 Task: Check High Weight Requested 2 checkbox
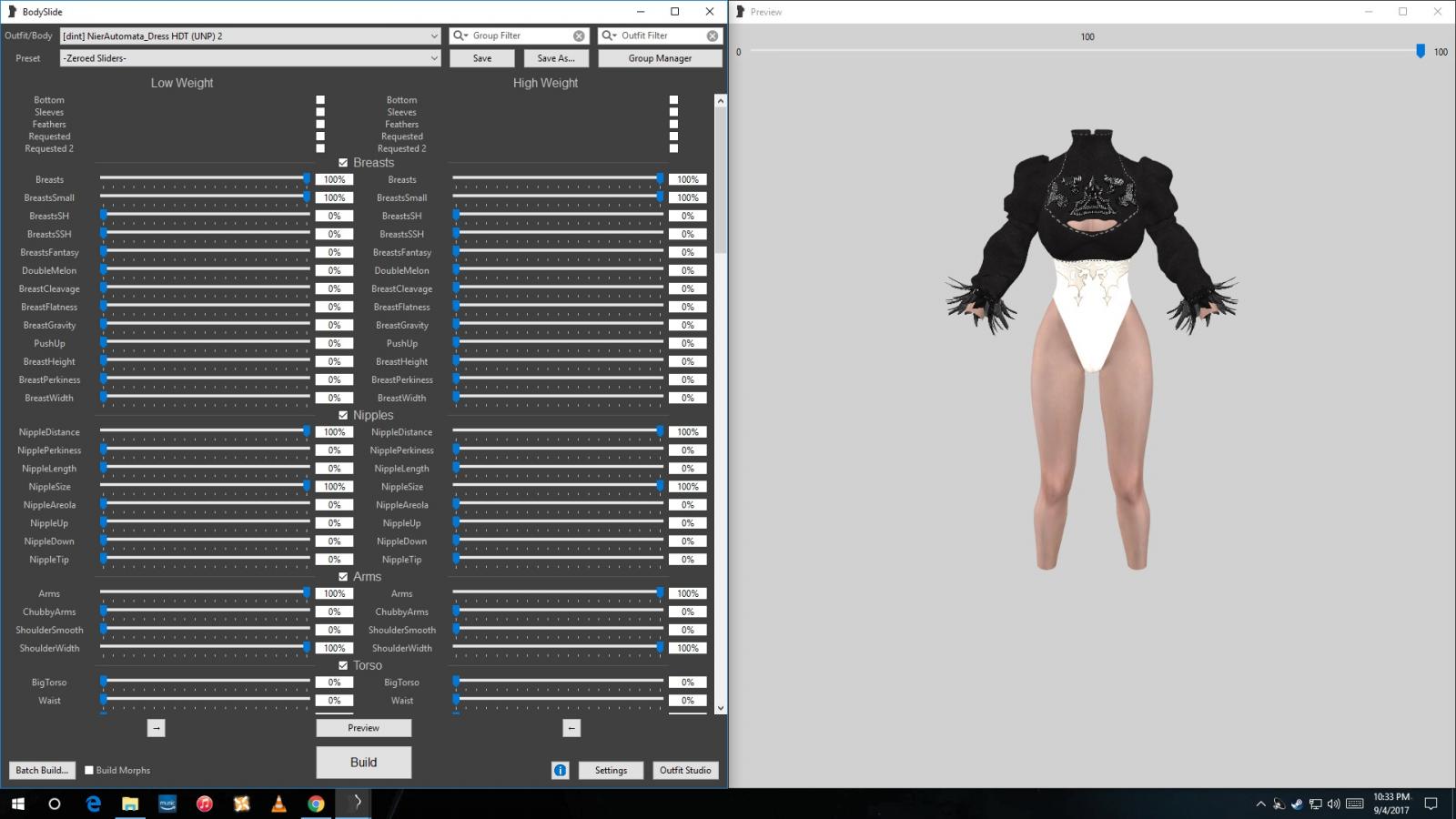(x=673, y=148)
